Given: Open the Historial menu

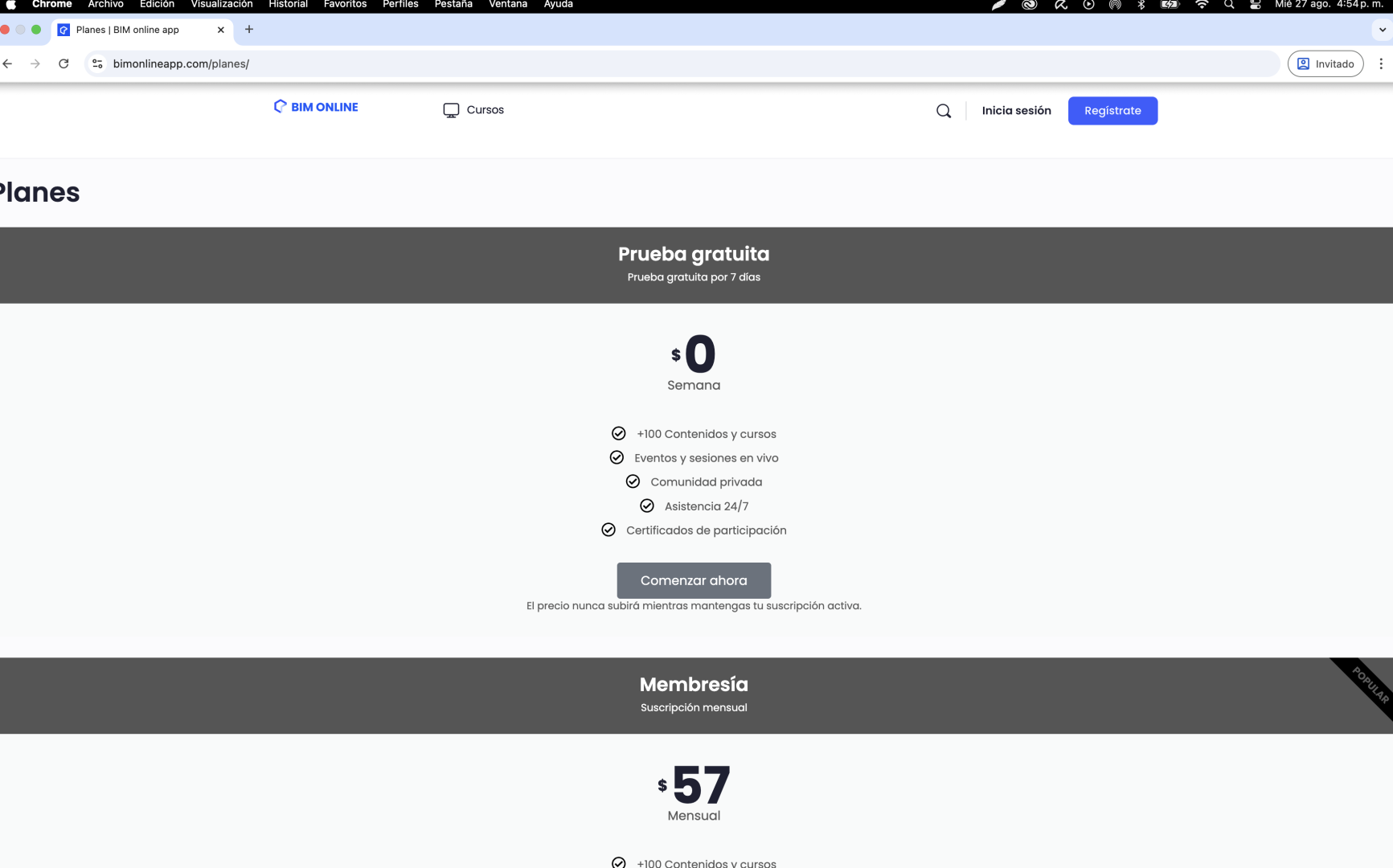Looking at the screenshot, I should click(x=288, y=5).
